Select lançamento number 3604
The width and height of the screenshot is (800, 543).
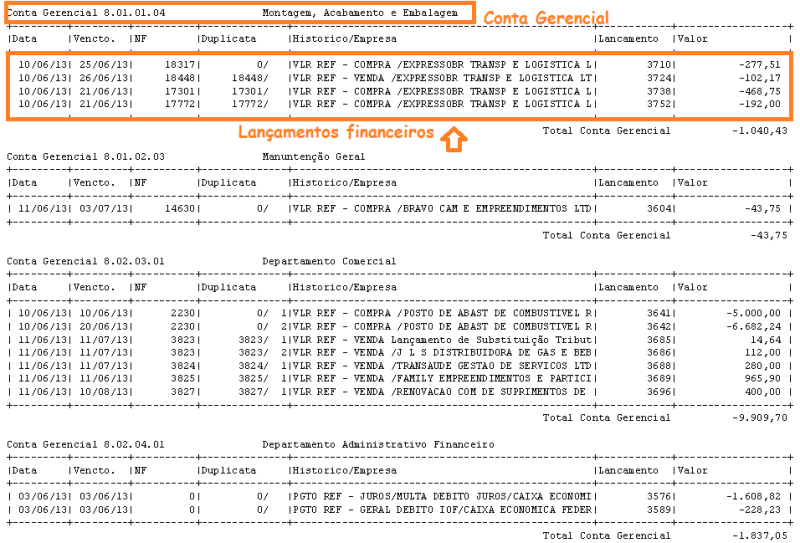[659, 209]
